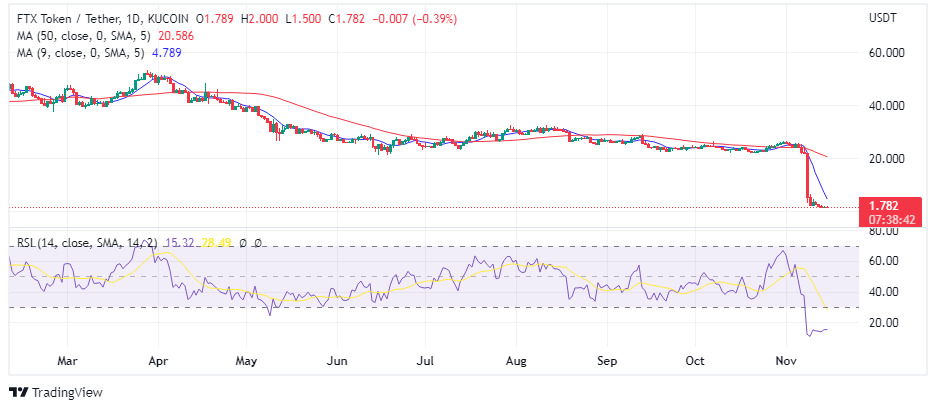This screenshot has width=937, height=410.
Task: Click the TradingView logo
Action: tap(56, 393)
